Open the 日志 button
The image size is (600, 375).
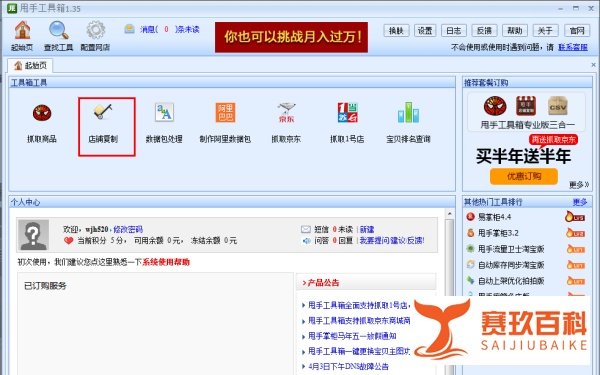[454, 30]
